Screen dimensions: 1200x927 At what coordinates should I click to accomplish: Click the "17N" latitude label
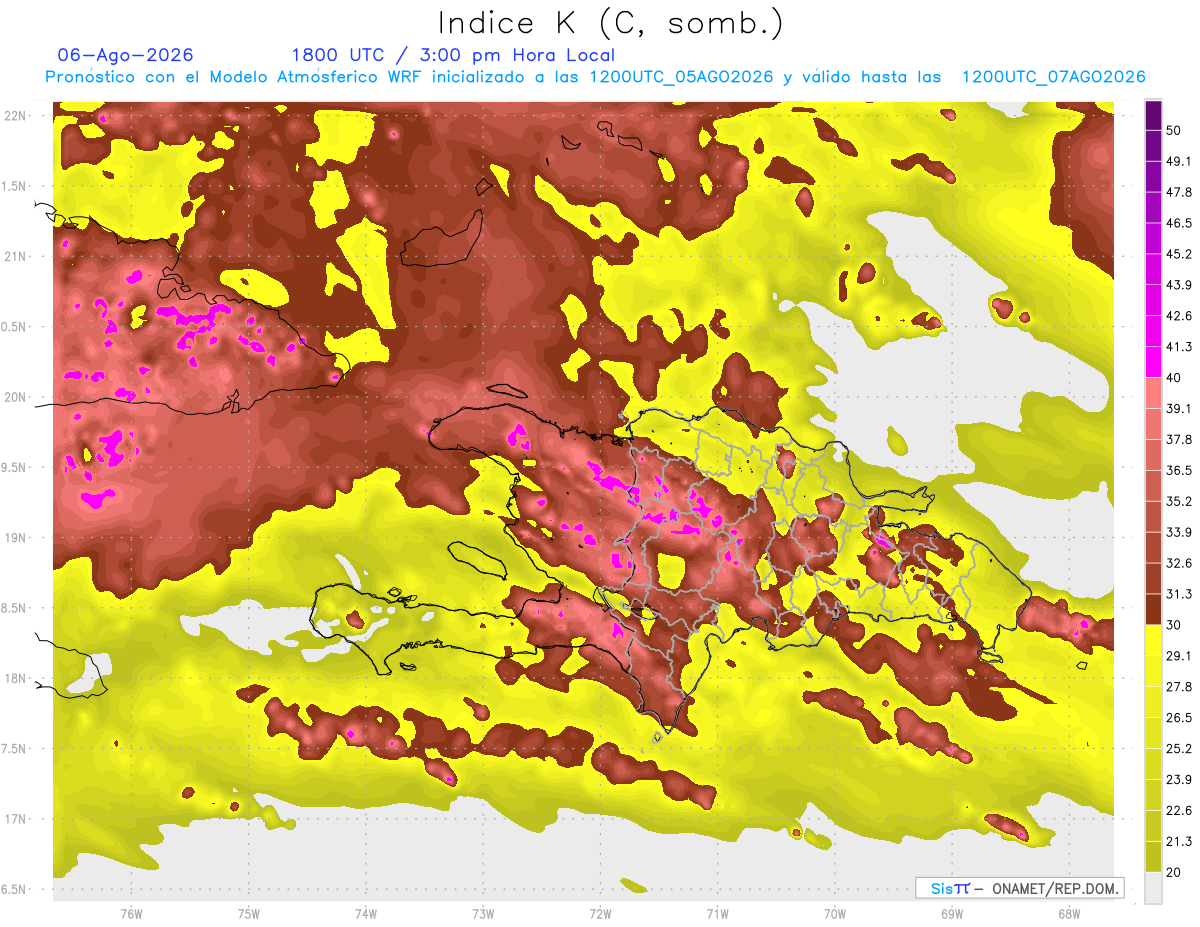[17, 819]
